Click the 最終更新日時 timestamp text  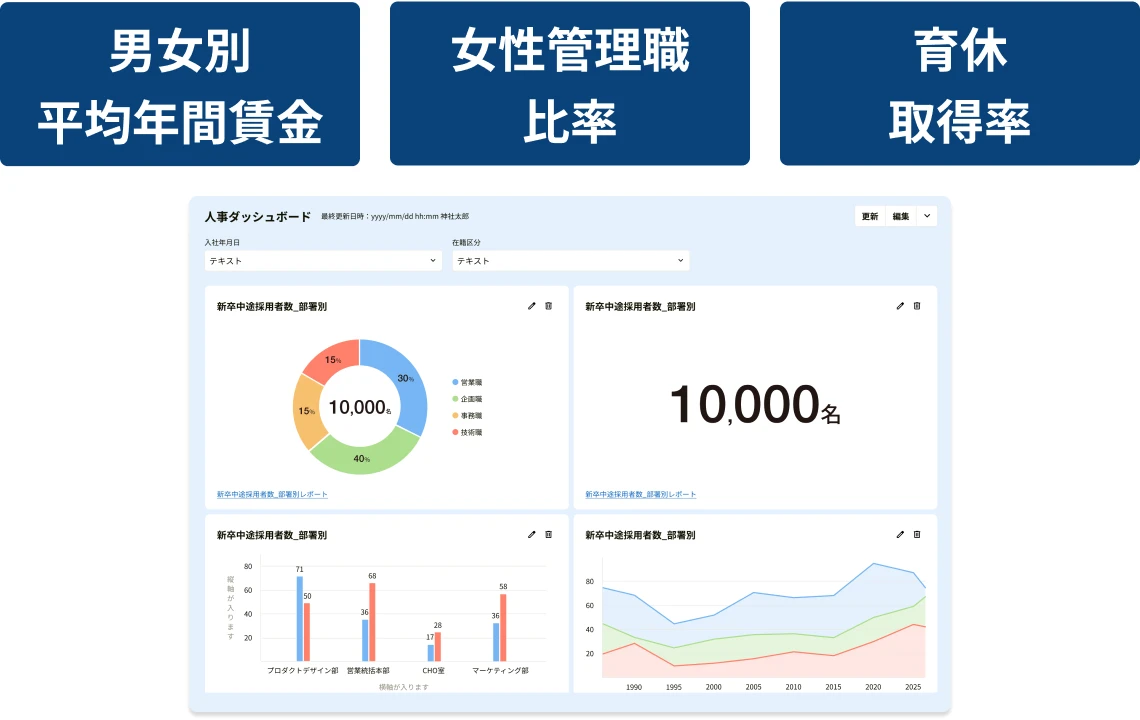point(395,217)
